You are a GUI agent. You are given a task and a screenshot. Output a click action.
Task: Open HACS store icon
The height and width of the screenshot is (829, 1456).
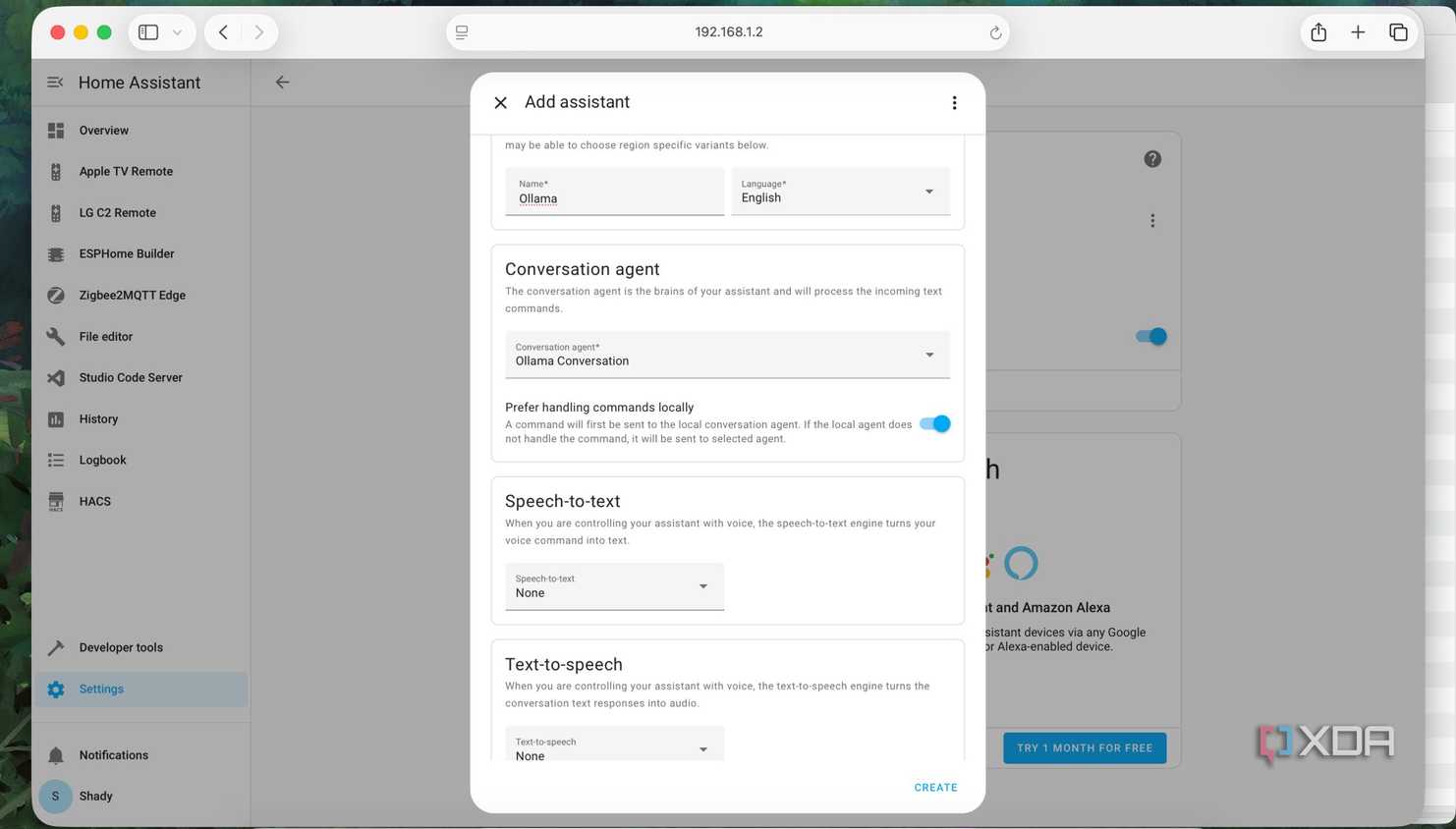coord(56,502)
